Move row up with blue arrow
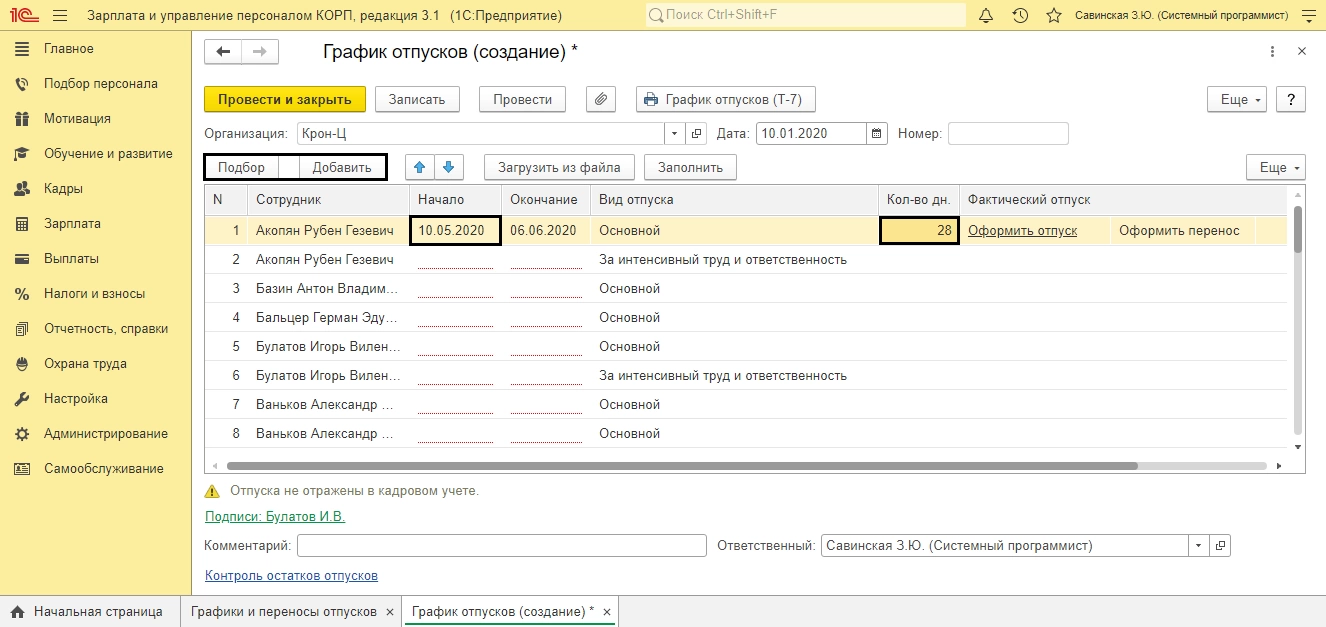Screen dimensions: 1326x627 tap(420, 167)
